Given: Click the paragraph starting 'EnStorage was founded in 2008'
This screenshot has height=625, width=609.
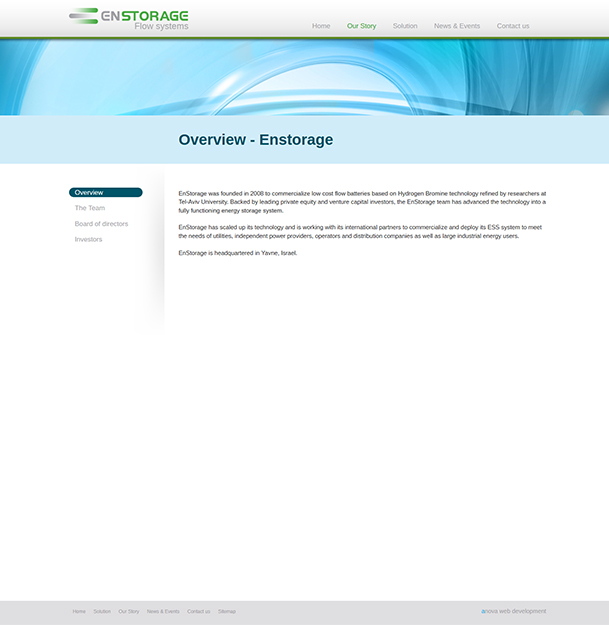Looking at the screenshot, I should 362,202.
